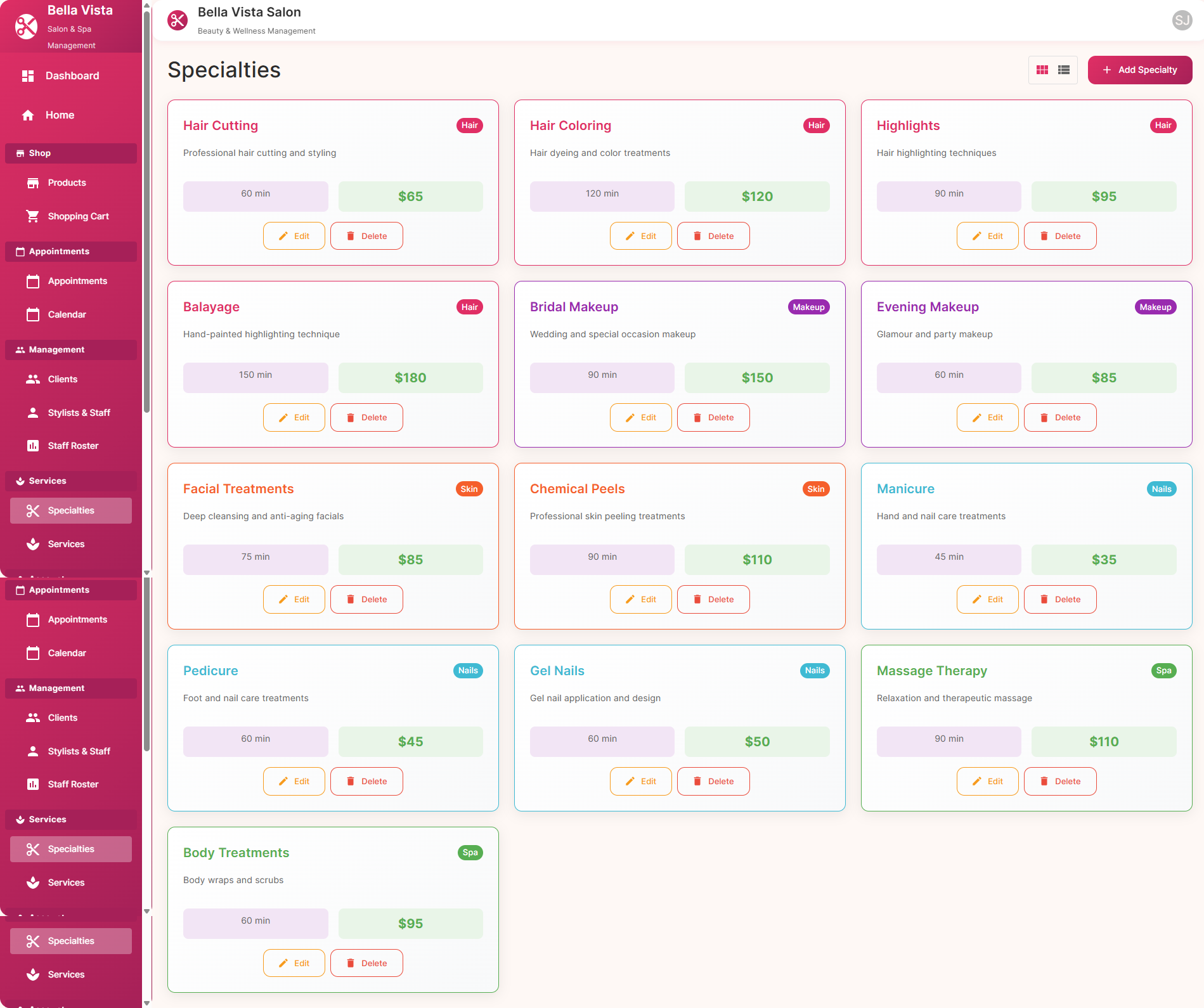Collapse the Shop section in sidebar
This screenshot has height=1008, width=1204.
point(71,153)
